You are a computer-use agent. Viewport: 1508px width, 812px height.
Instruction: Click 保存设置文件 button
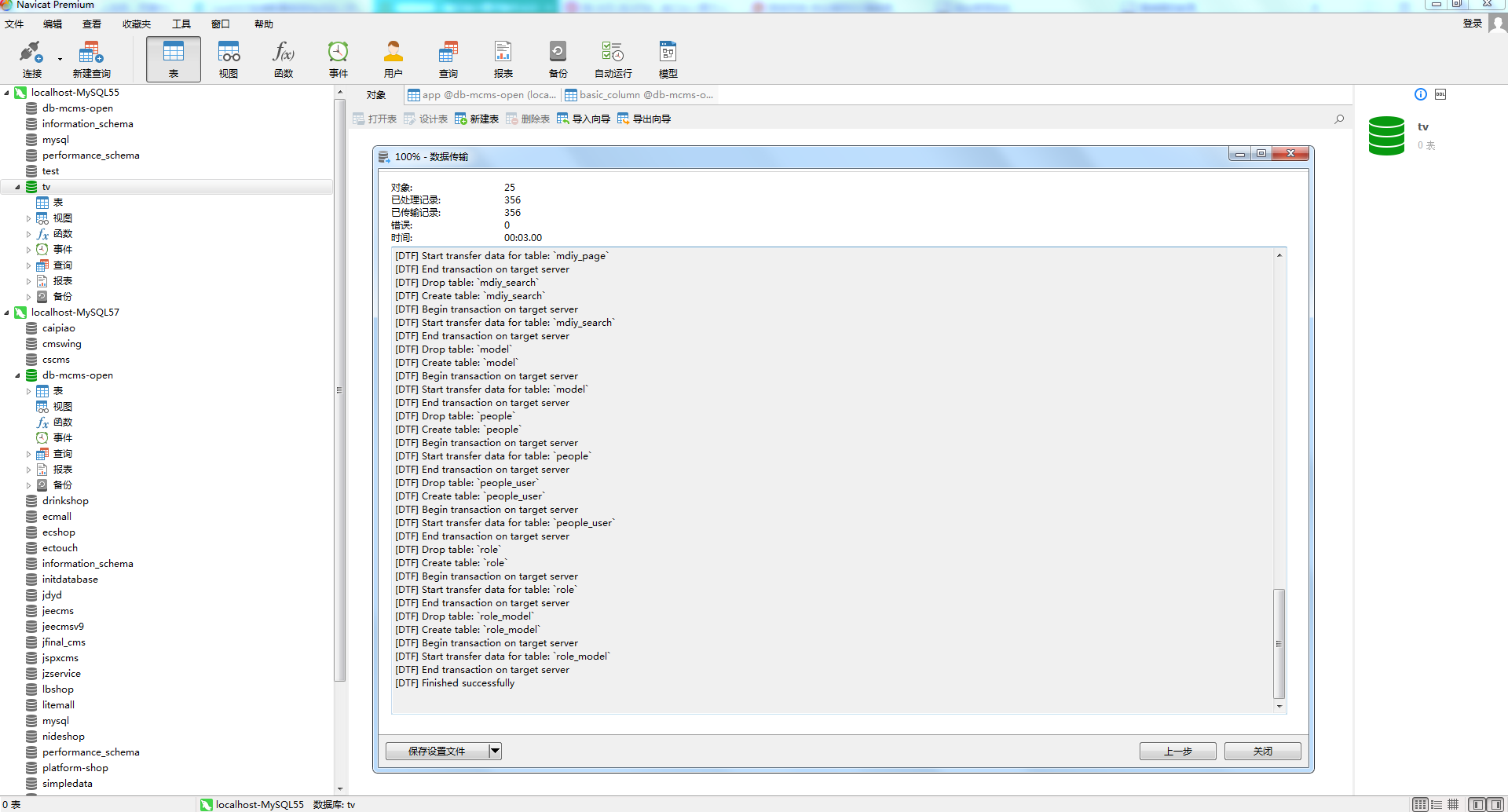437,751
